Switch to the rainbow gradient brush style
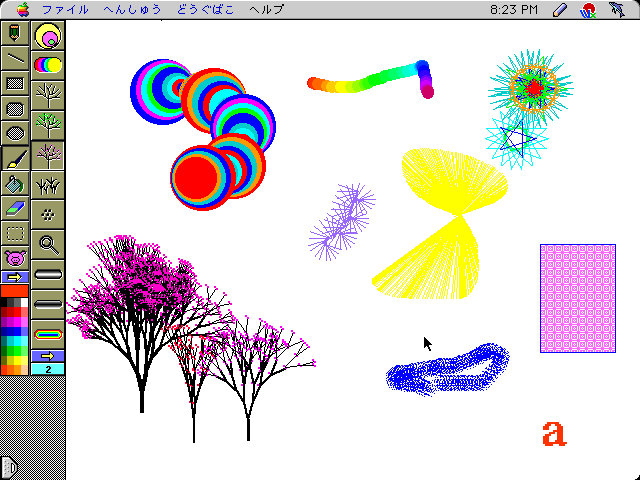This screenshot has height=480, width=640. click(47, 65)
